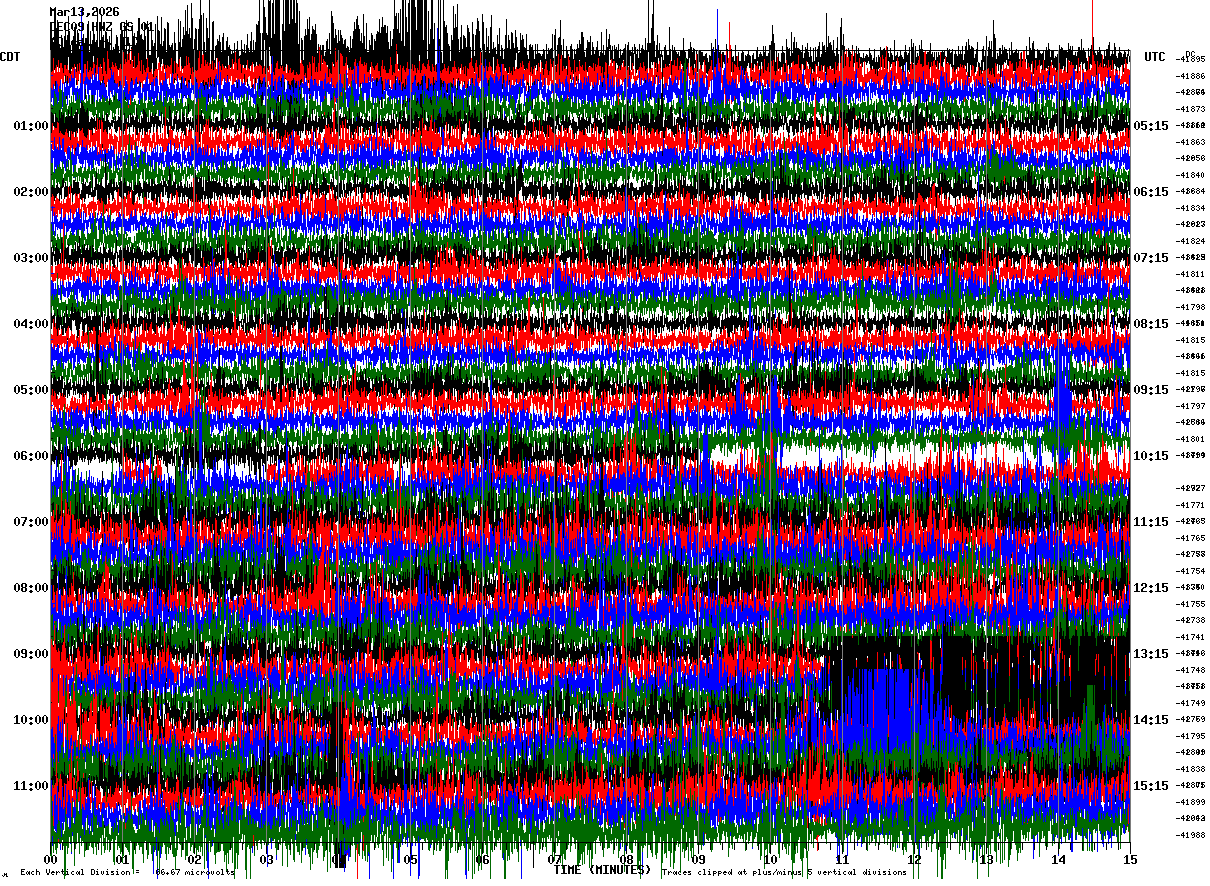Click minute tick 09 on time axis
This screenshot has width=1210, height=886.
click(699, 859)
